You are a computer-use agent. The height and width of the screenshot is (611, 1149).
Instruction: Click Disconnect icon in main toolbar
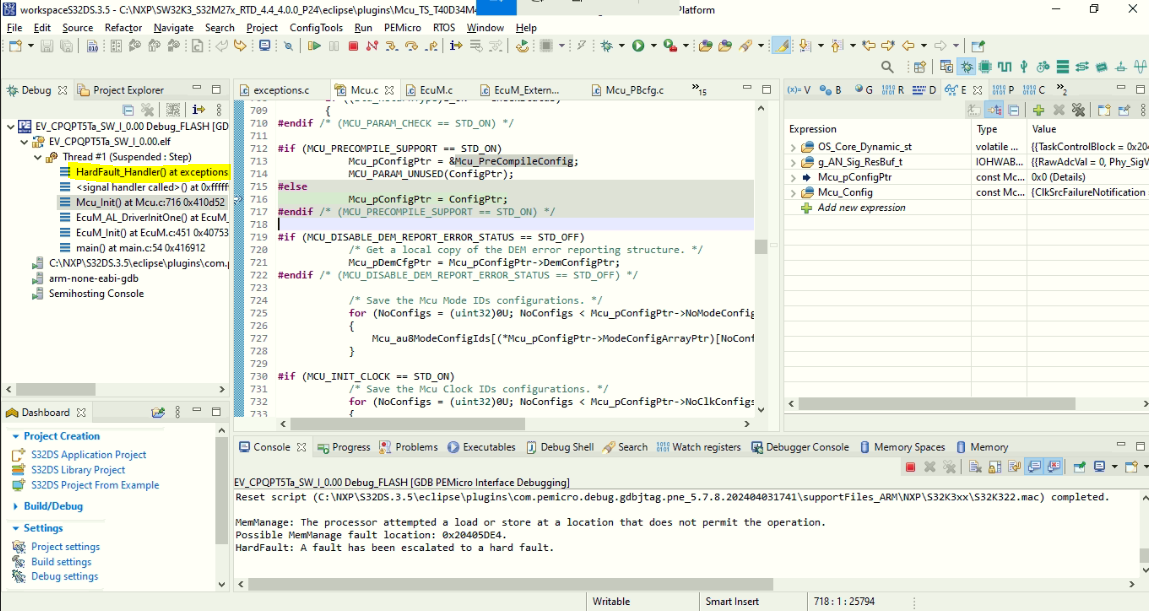[372, 46]
